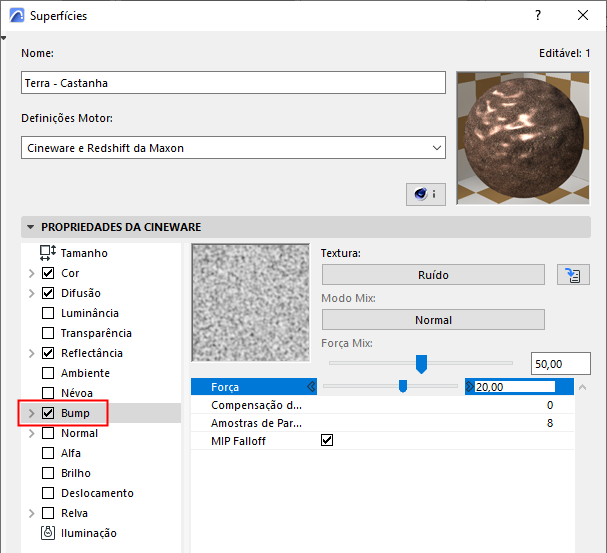This screenshot has width=607, height=553.
Task: Enable the Ambiente checkbox
Action: click(x=48, y=373)
